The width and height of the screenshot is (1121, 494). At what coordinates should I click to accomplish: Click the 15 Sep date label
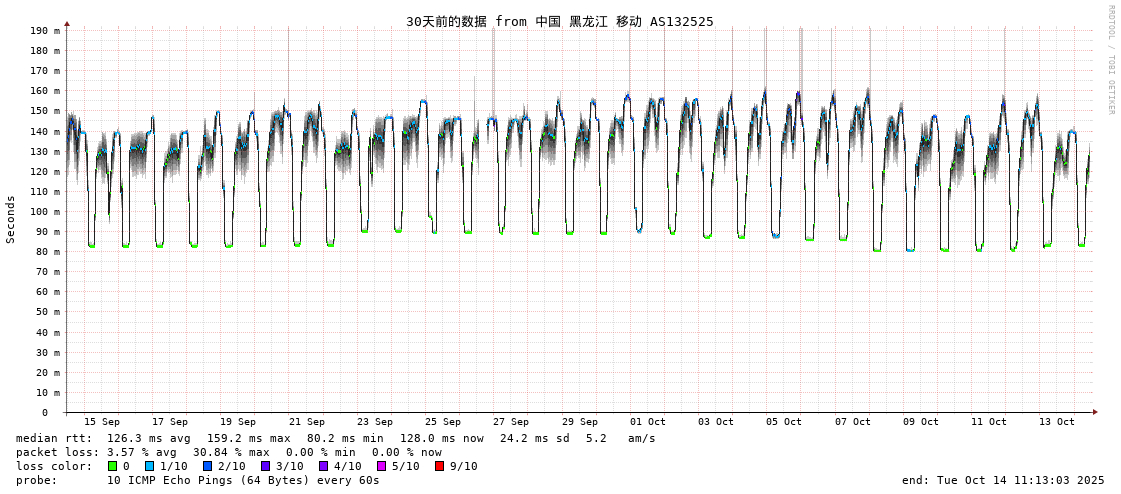coord(101,422)
